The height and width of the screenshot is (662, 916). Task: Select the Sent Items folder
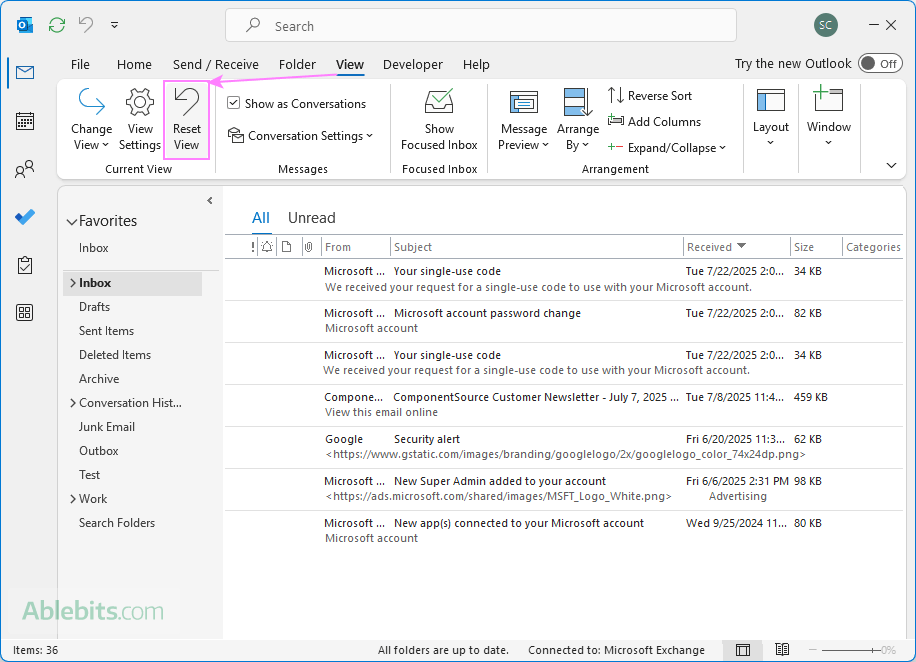106,331
